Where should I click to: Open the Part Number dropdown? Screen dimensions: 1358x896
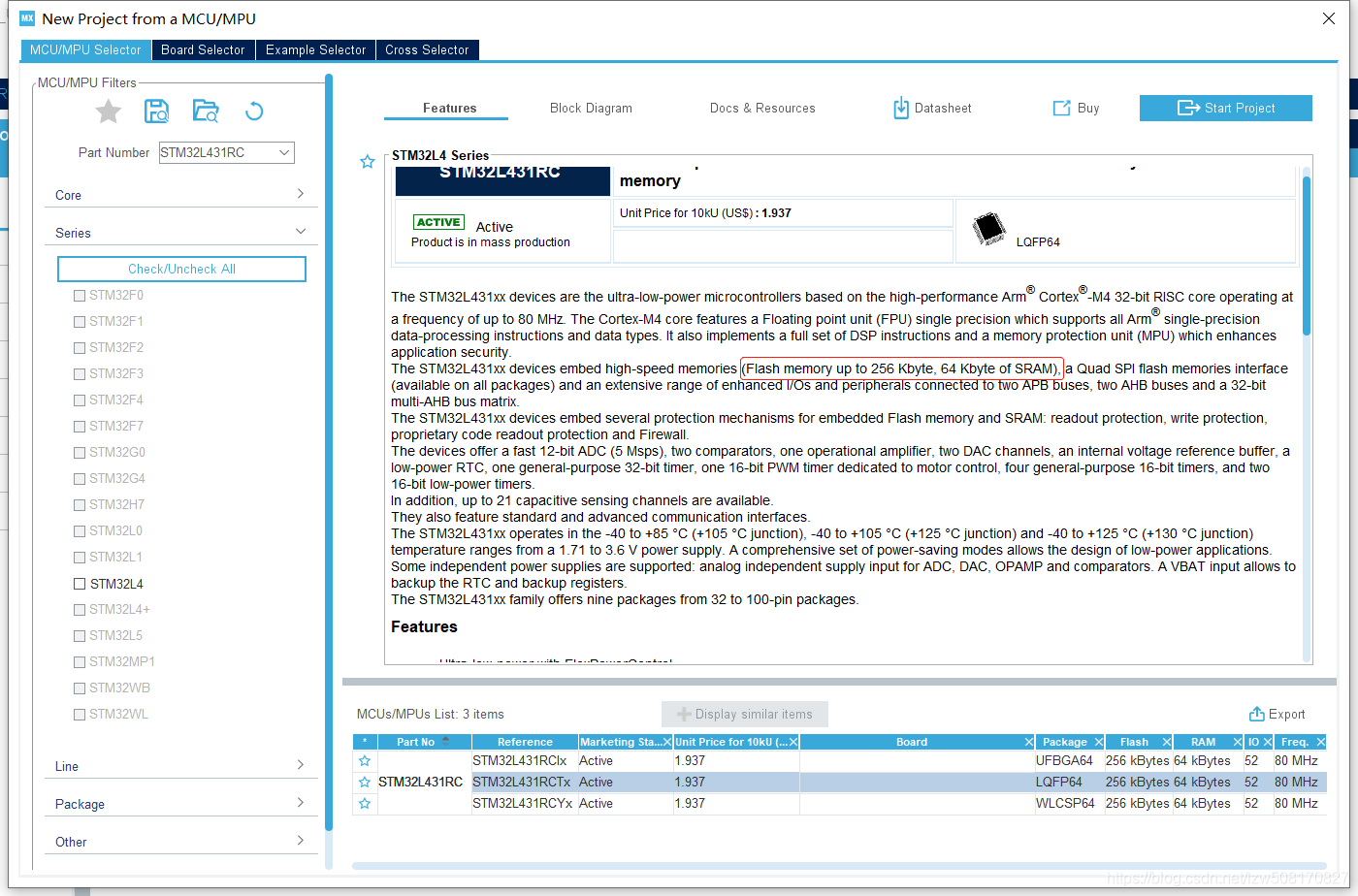(283, 152)
